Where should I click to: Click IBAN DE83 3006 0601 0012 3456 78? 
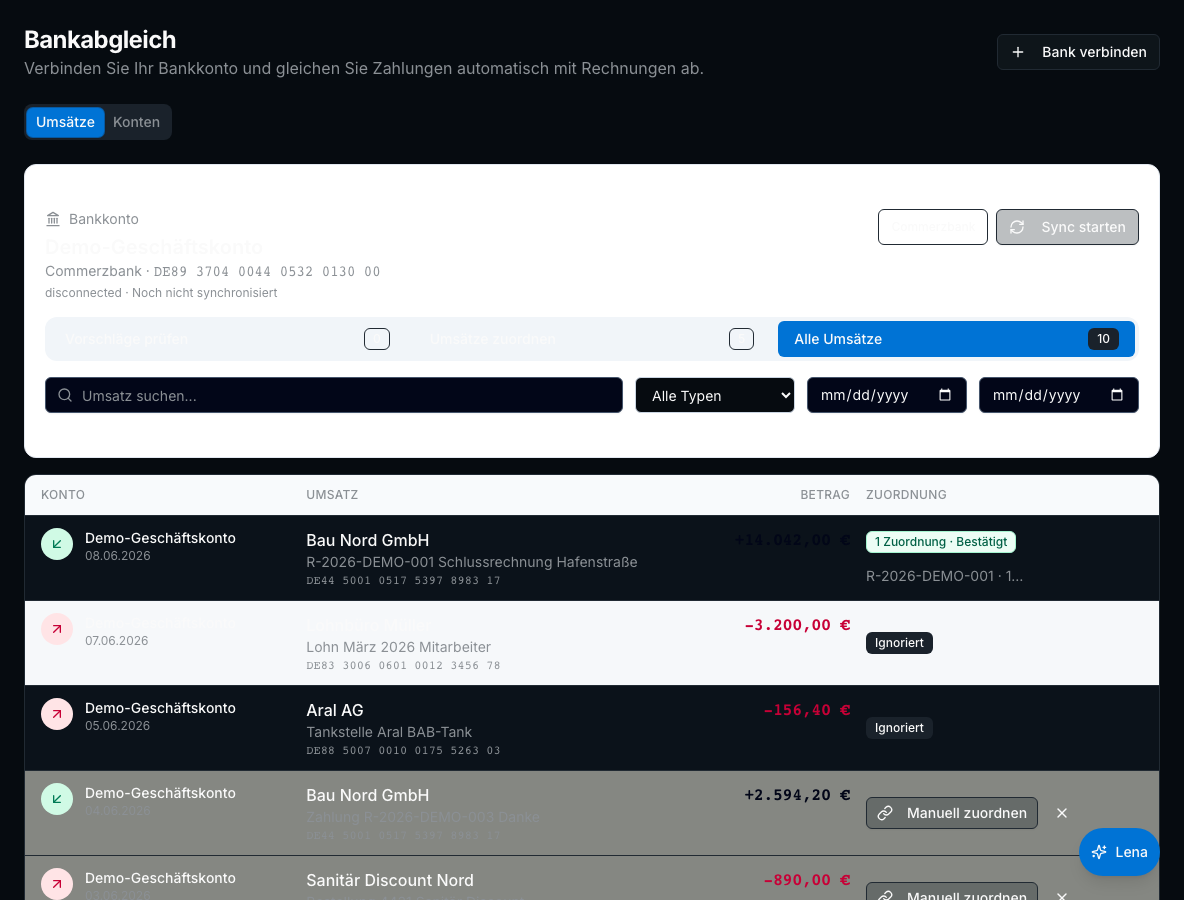click(403, 666)
